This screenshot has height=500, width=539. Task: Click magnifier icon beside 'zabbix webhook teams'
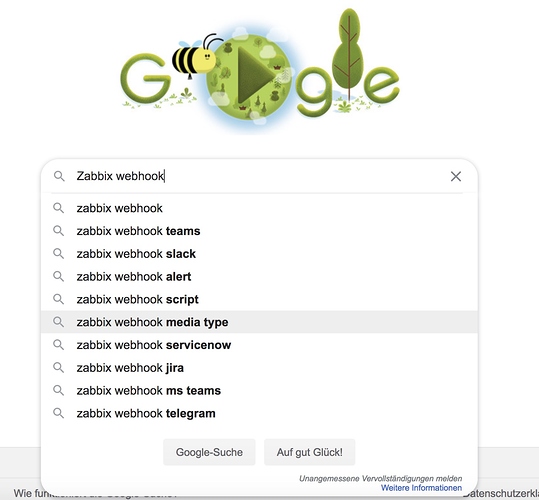[x=58, y=231]
